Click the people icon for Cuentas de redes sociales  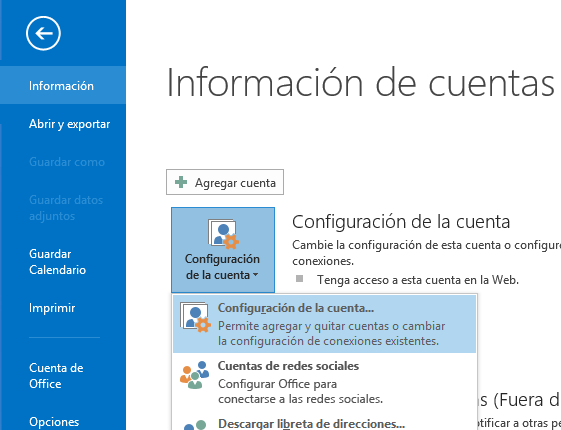coord(195,375)
